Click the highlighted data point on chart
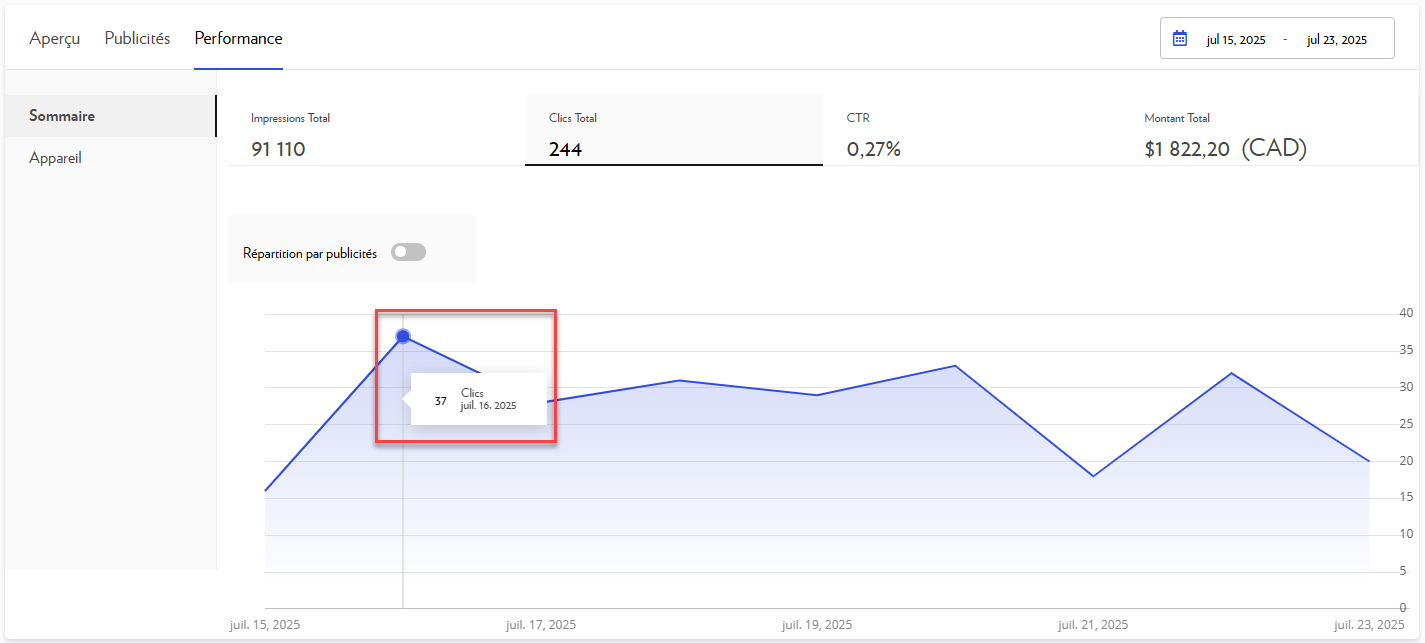 point(403,336)
